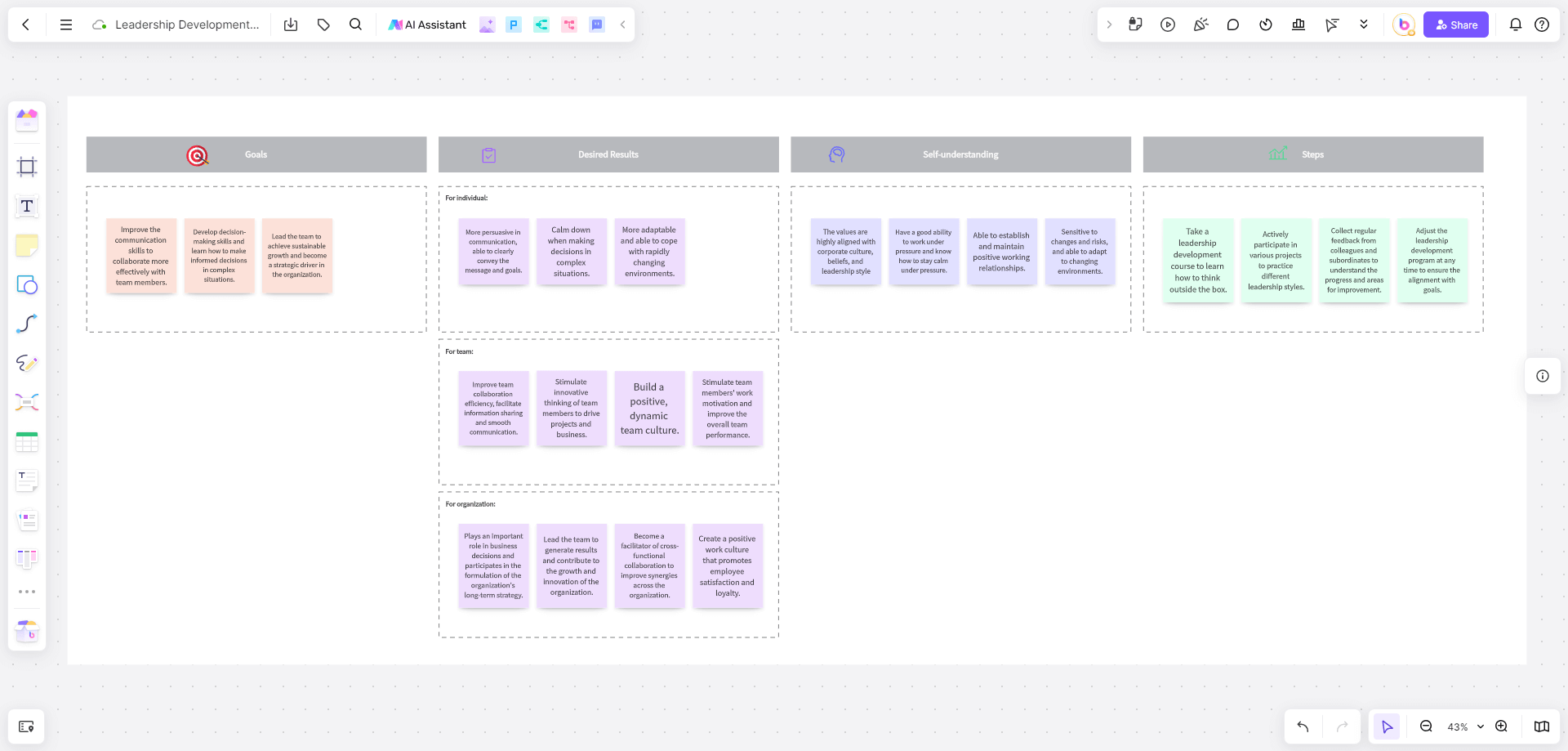This screenshot has height=751, width=1568.
Task: Select the Kanban board tool
Action: click(x=27, y=559)
